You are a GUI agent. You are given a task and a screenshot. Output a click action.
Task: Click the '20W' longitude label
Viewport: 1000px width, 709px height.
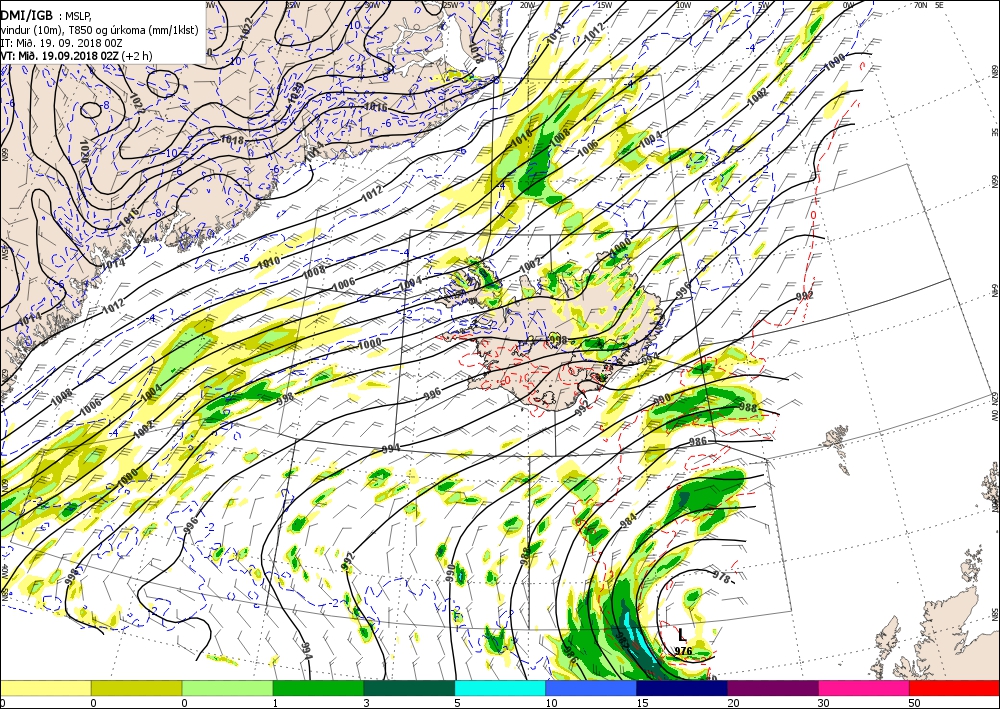pyautogui.click(x=527, y=5)
